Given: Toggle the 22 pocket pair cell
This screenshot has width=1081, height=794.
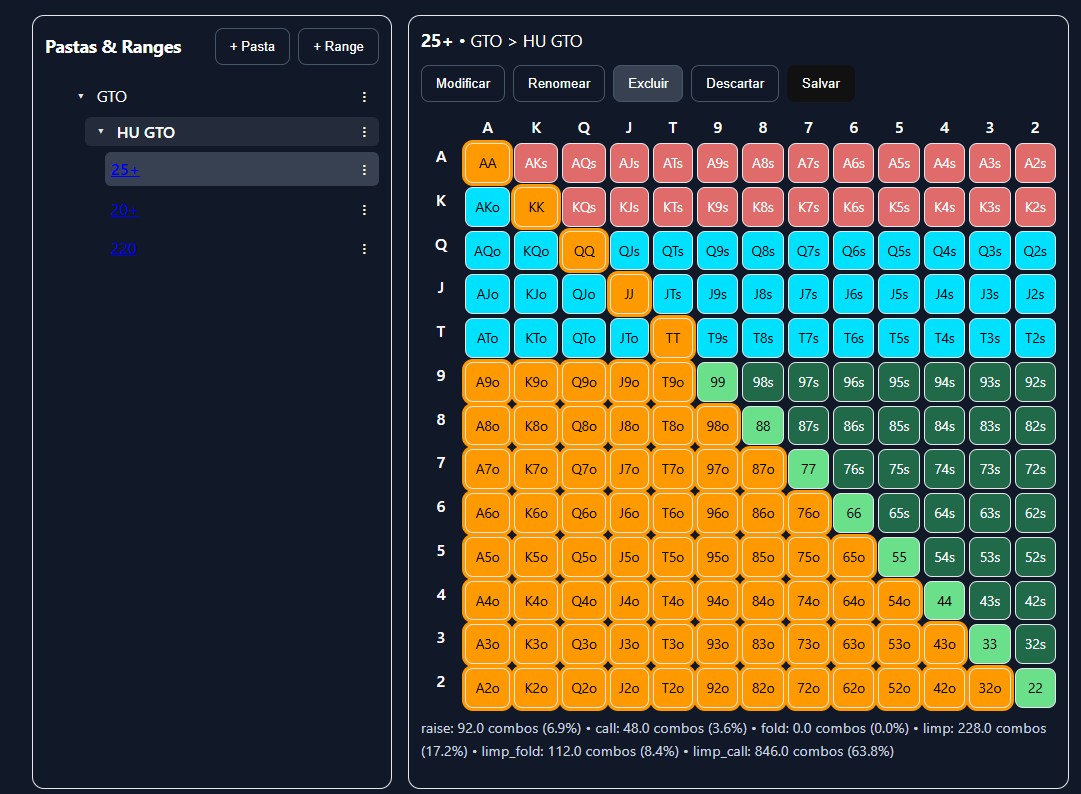Looking at the screenshot, I should [x=1035, y=688].
